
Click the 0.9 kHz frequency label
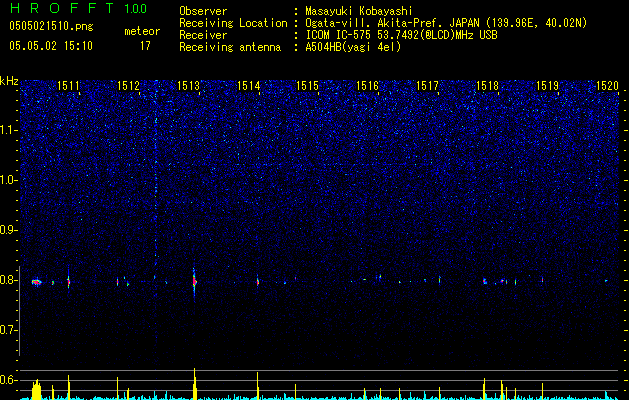pos(8,230)
